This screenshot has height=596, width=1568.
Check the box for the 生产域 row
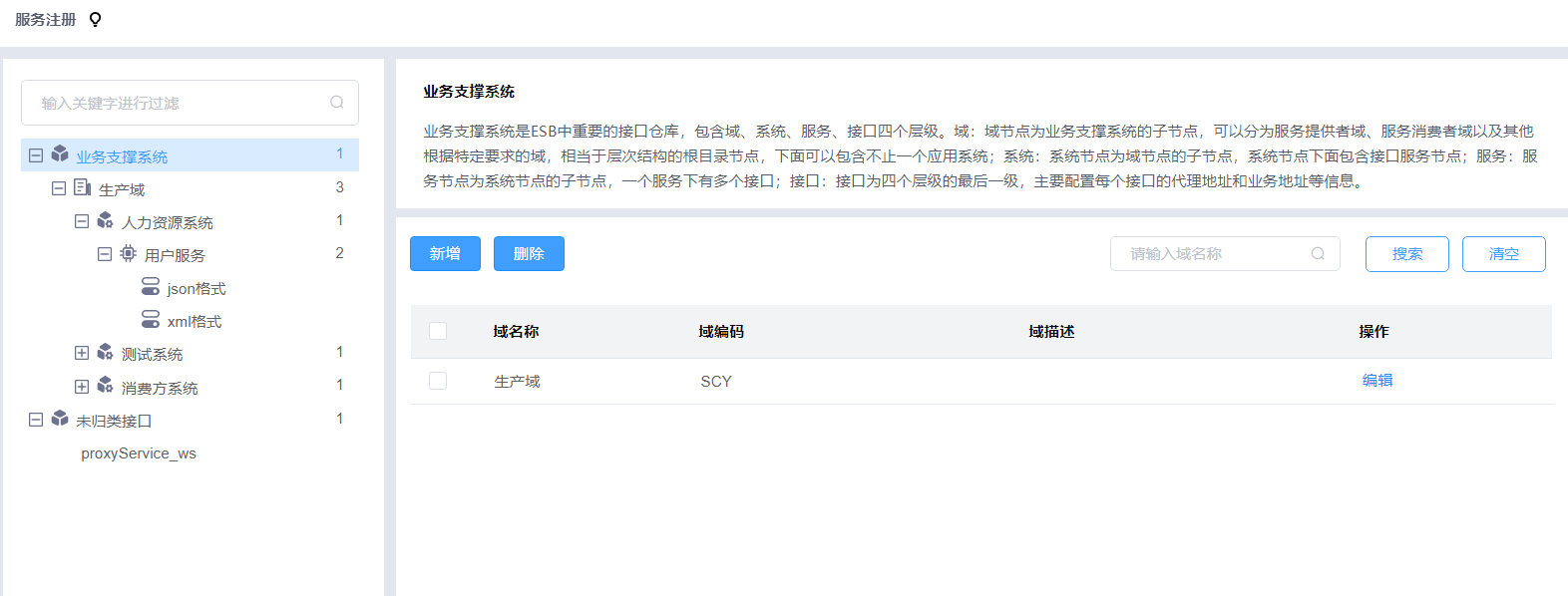(438, 381)
